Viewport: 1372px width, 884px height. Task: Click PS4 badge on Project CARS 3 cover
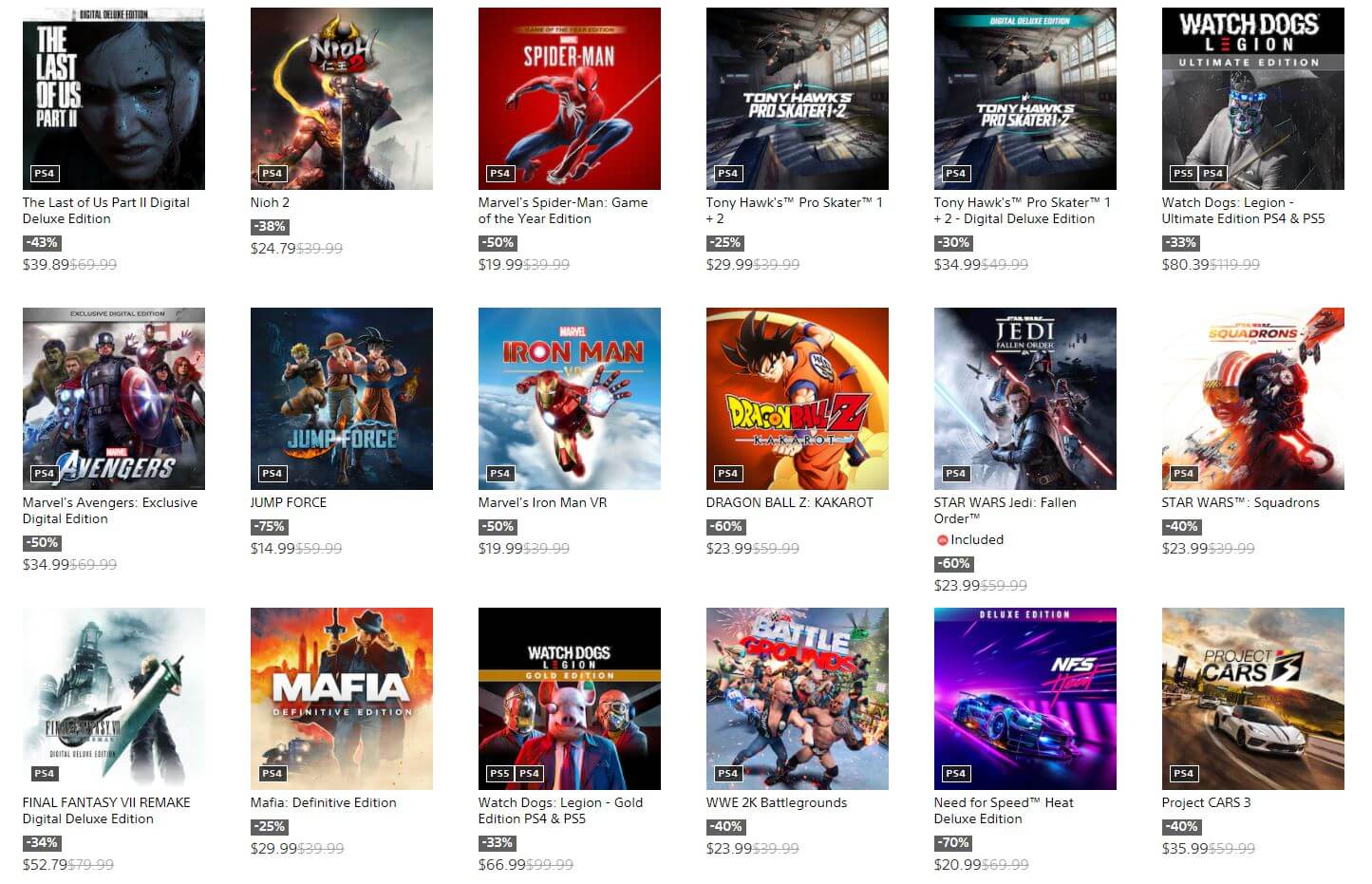pyautogui.click(x=1184, y=774)
